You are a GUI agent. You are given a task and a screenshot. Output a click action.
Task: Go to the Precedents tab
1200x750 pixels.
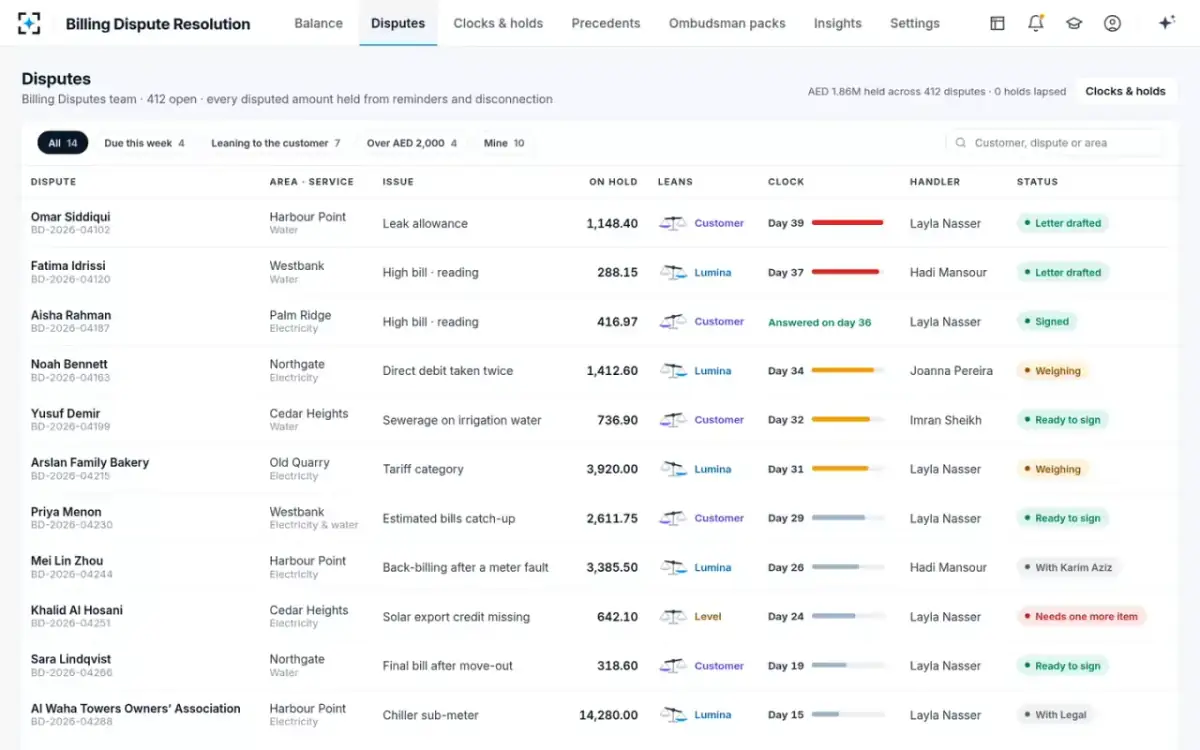pos(606,23)
